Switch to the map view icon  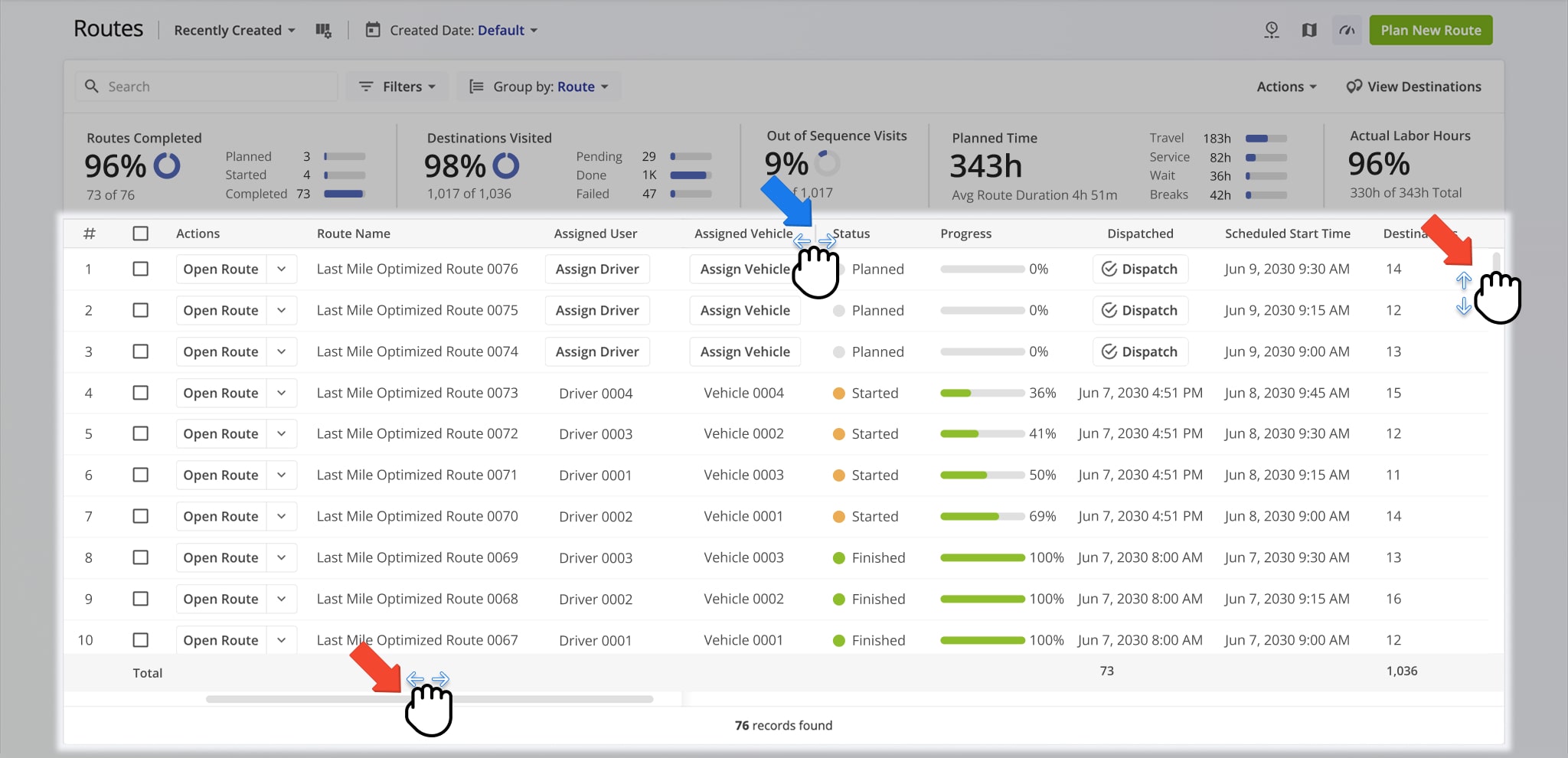[x=1309, y=30]
